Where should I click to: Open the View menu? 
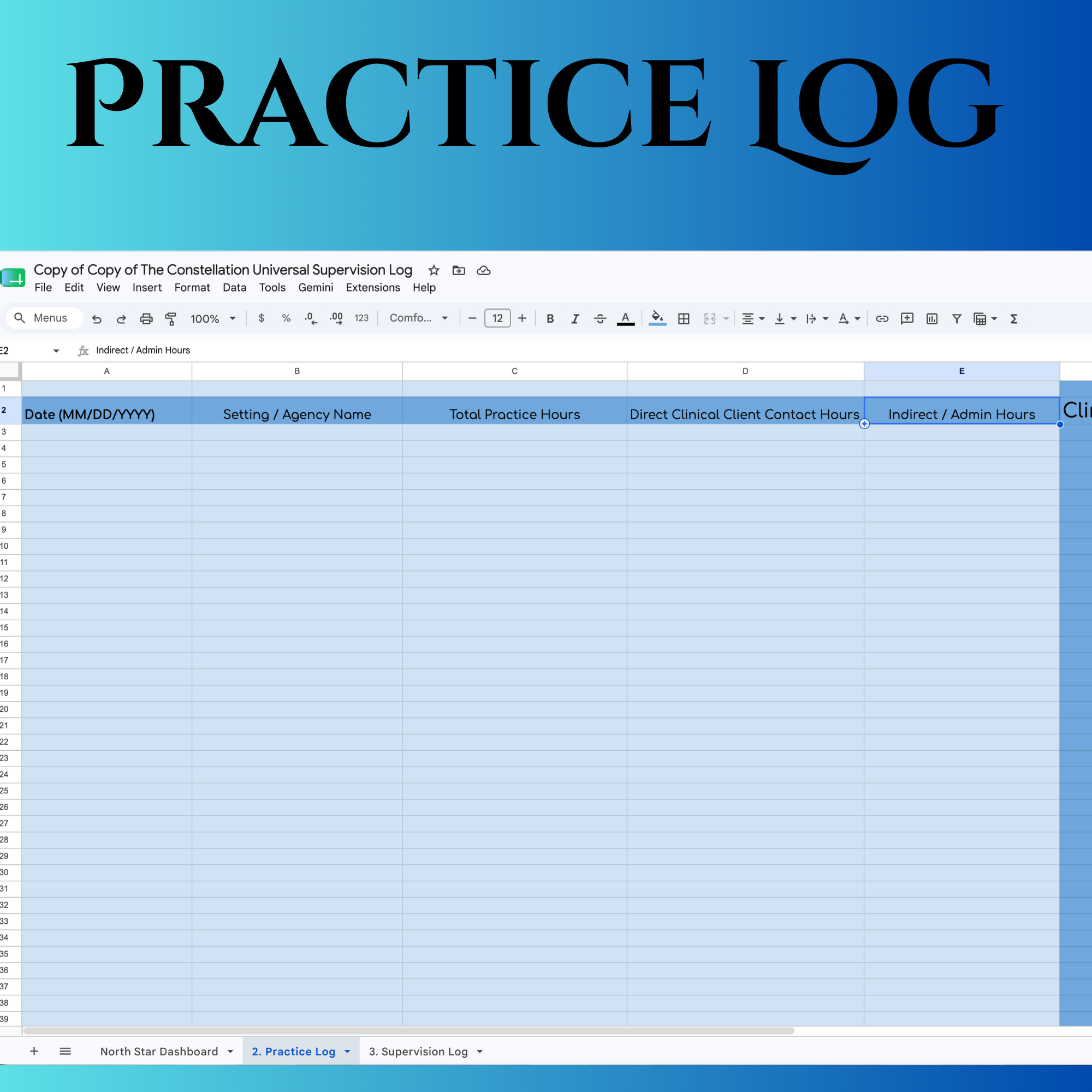pyautogui.click(x=108, y=287)
